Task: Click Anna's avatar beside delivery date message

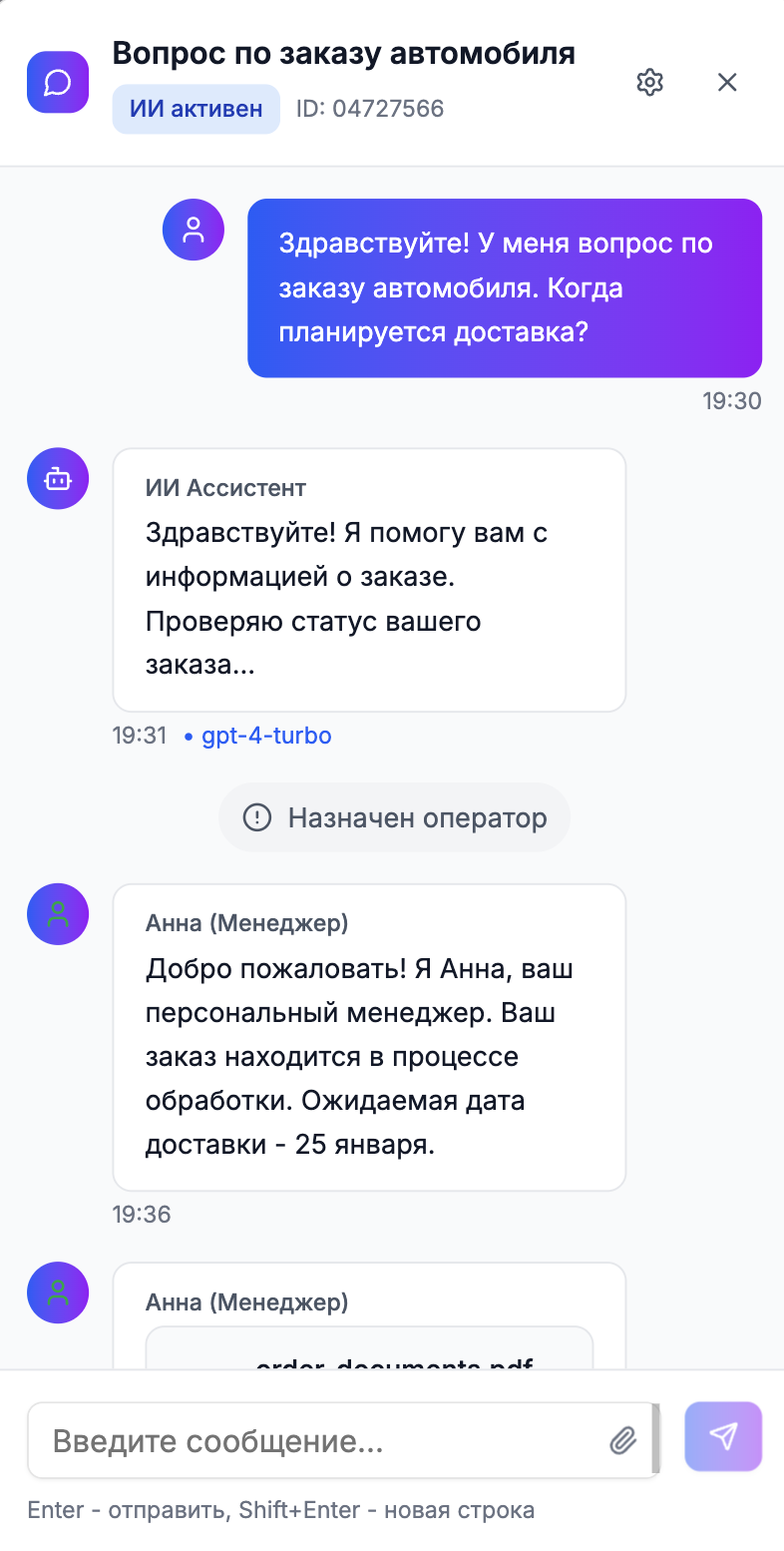Action: pyautogui.click(x=58, y=914)
